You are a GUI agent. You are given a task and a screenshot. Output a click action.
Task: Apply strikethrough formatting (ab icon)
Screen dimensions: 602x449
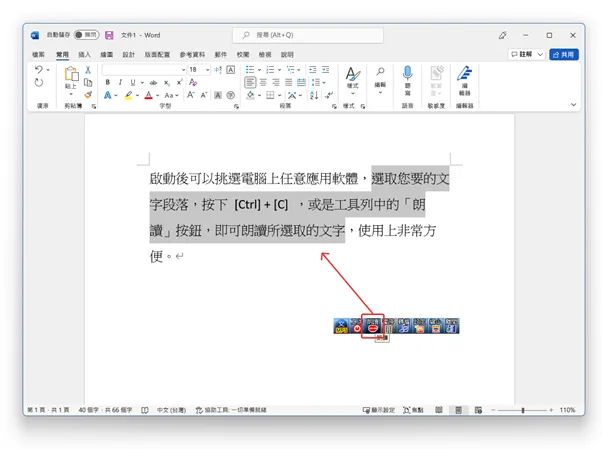pyautogui.click(x=153, y=83)
